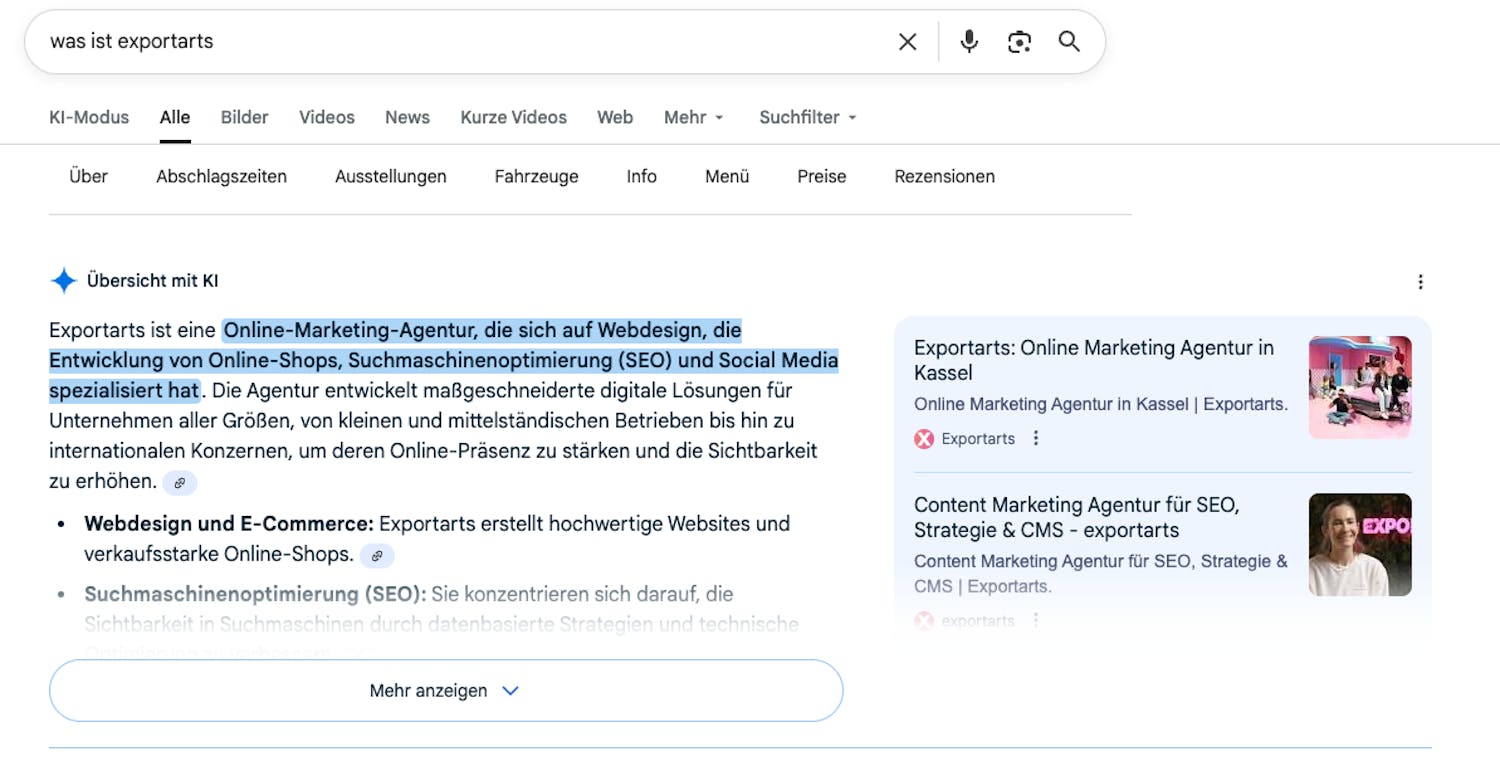Open the Suchfilter dropdown
This screenshot has height=771, width=1500.
(807, 117)
